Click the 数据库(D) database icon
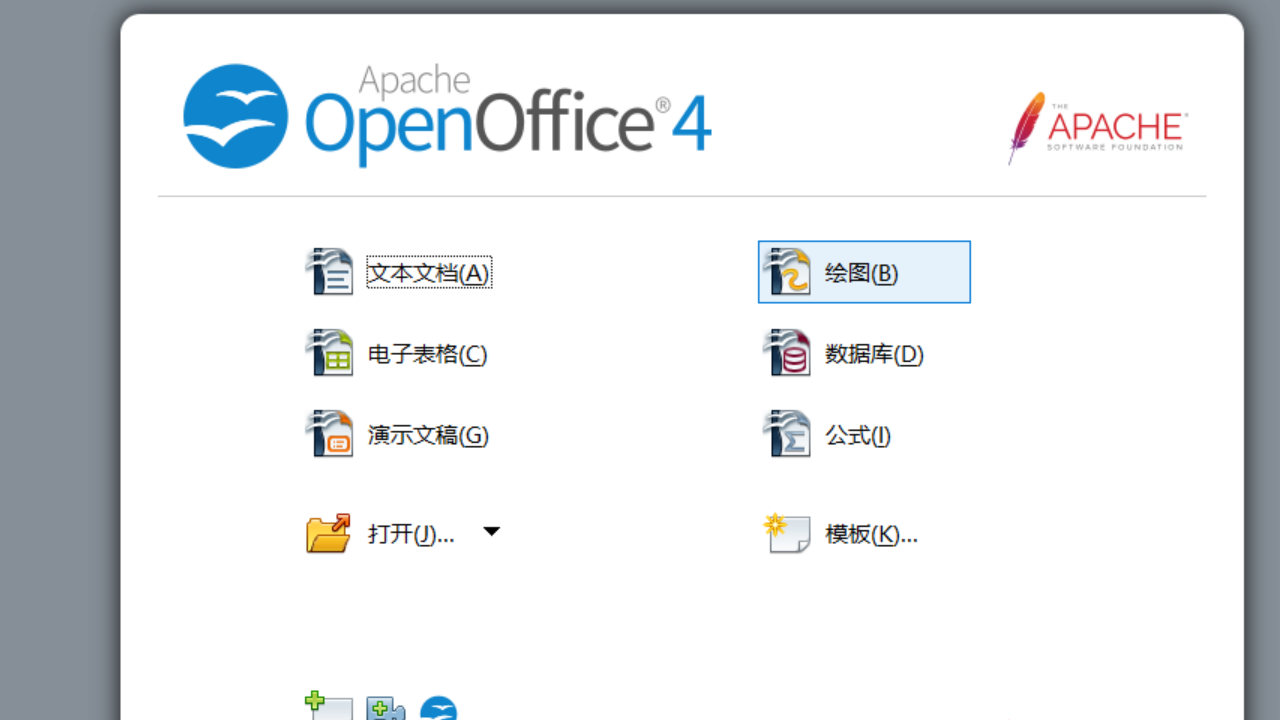The width and height of the screenshot is (1280, 720). click(786, 353)
